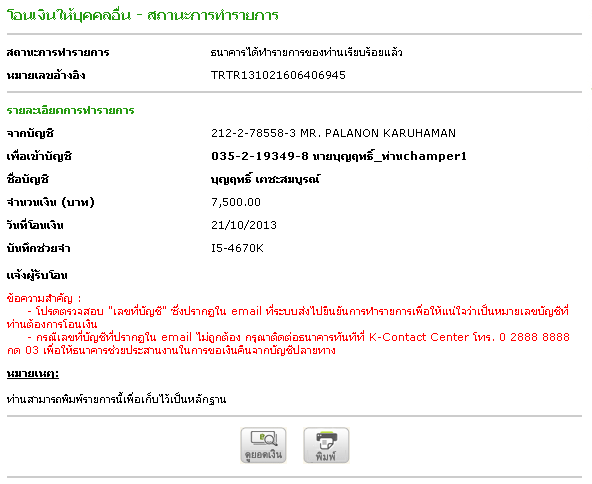
Task: Click the จำนวนเงิน (บาท) label
Action: point(51,202)
